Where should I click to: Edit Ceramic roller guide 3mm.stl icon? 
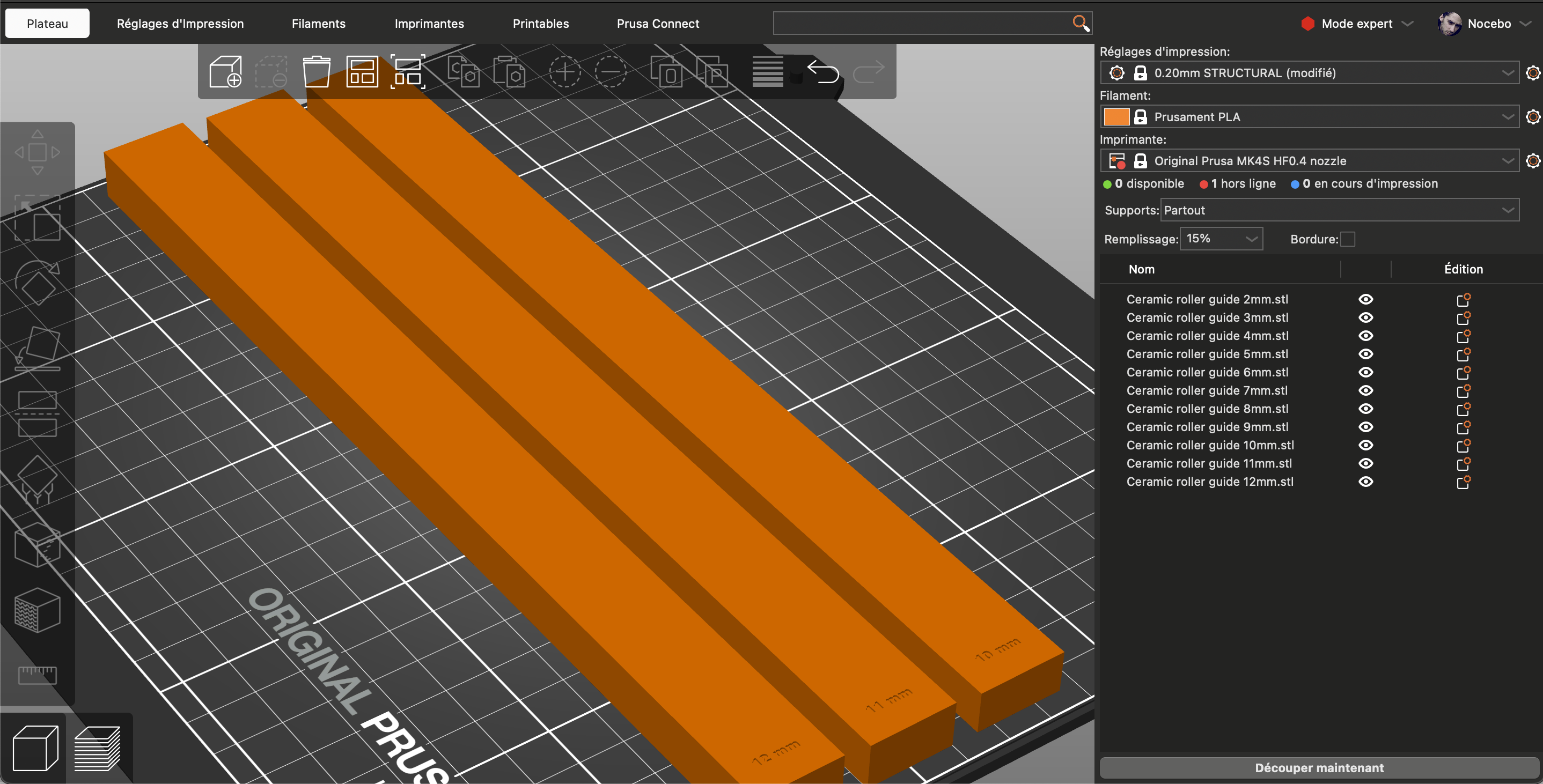click(x=1464, y=317)
